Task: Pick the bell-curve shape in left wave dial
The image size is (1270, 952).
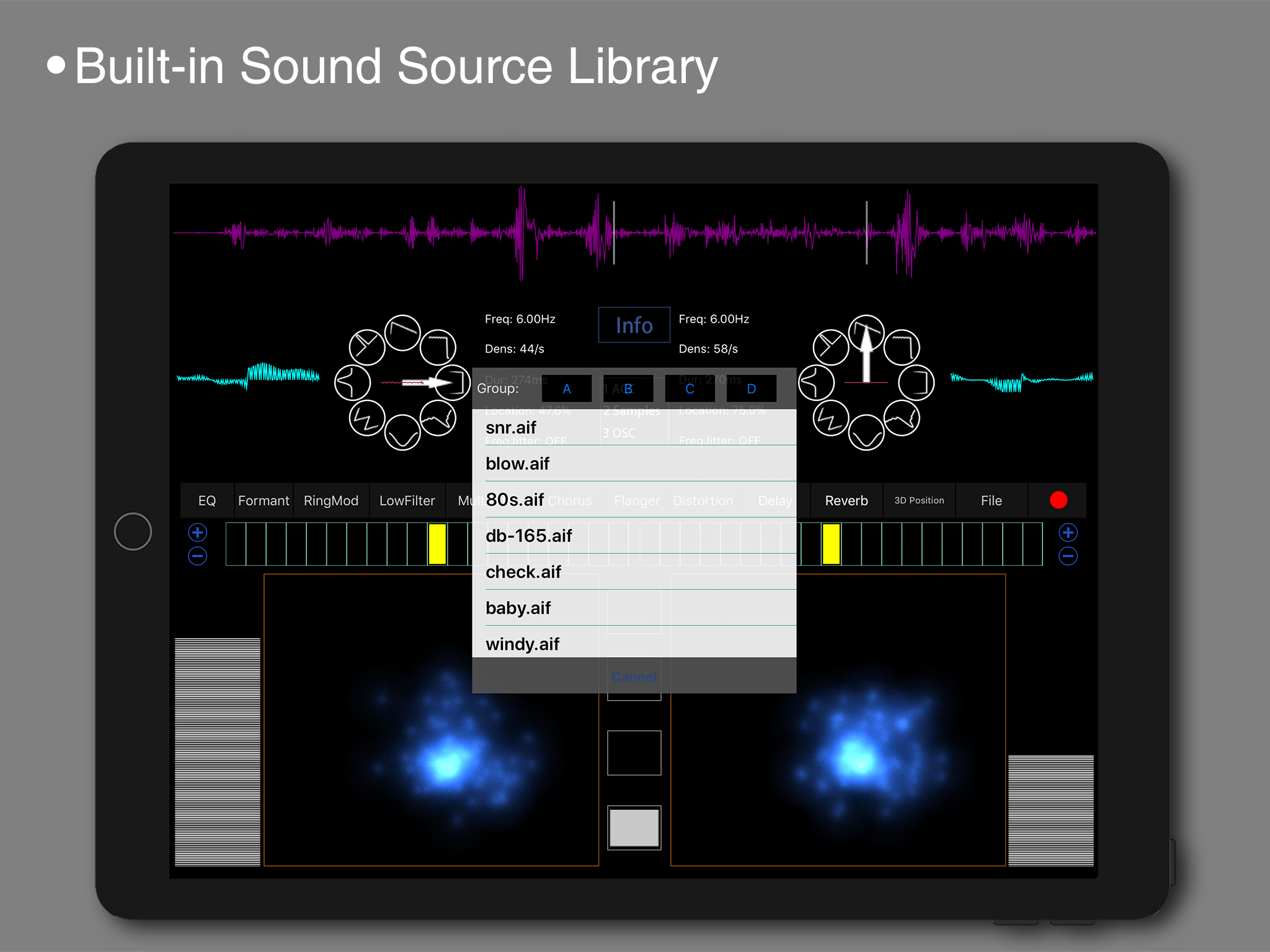Action: tap(352, 382)
